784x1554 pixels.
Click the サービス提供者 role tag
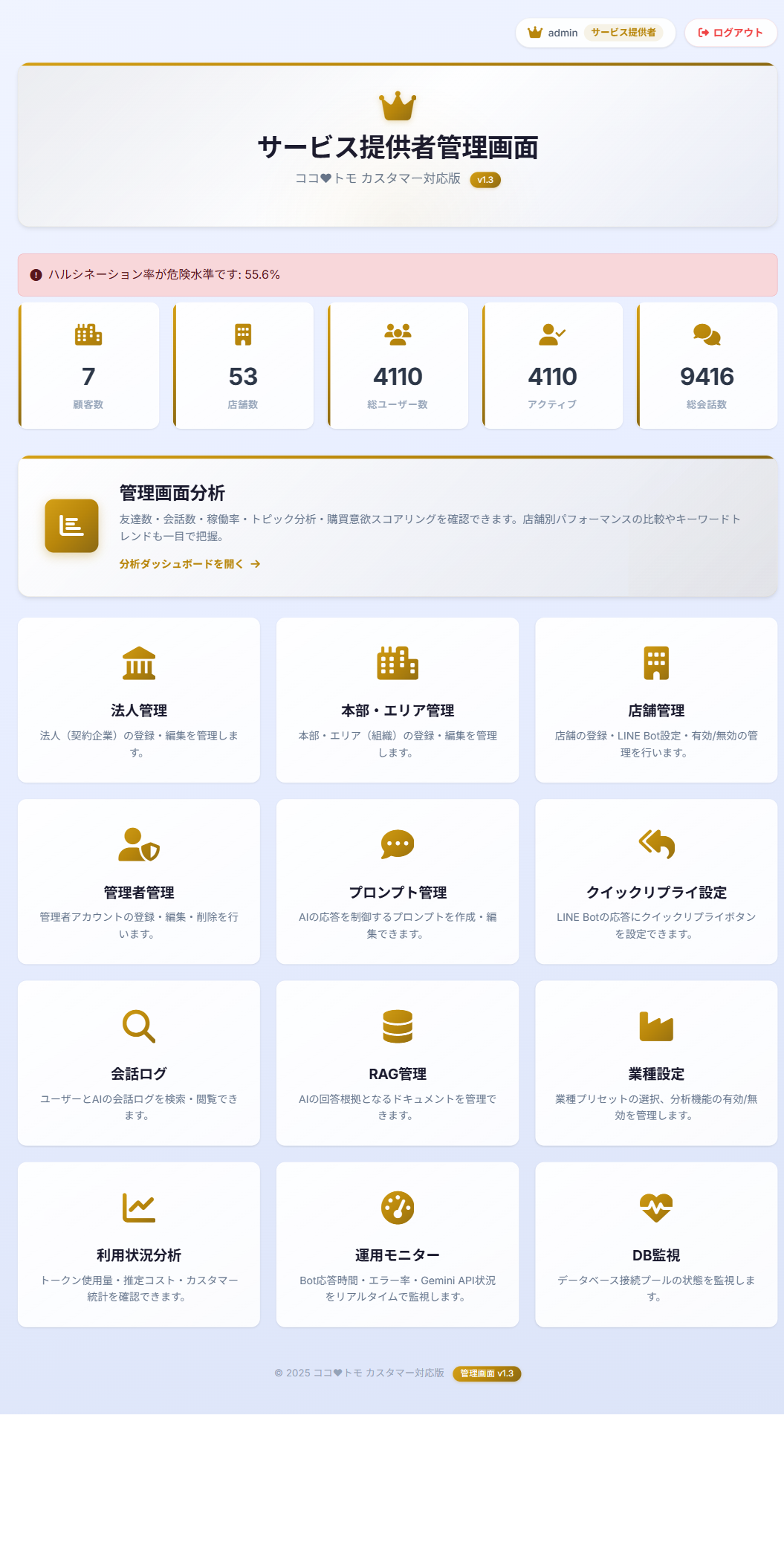623,33
